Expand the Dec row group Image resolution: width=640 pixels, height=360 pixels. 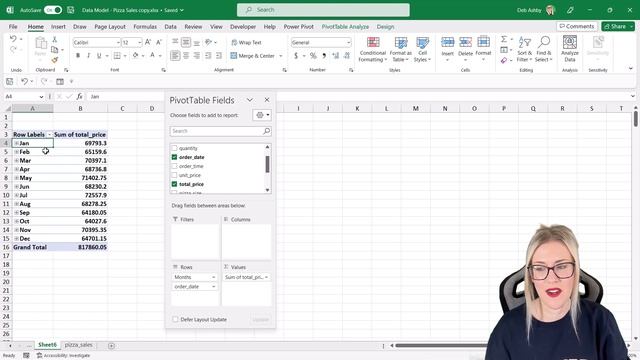(x=16, y=238)
